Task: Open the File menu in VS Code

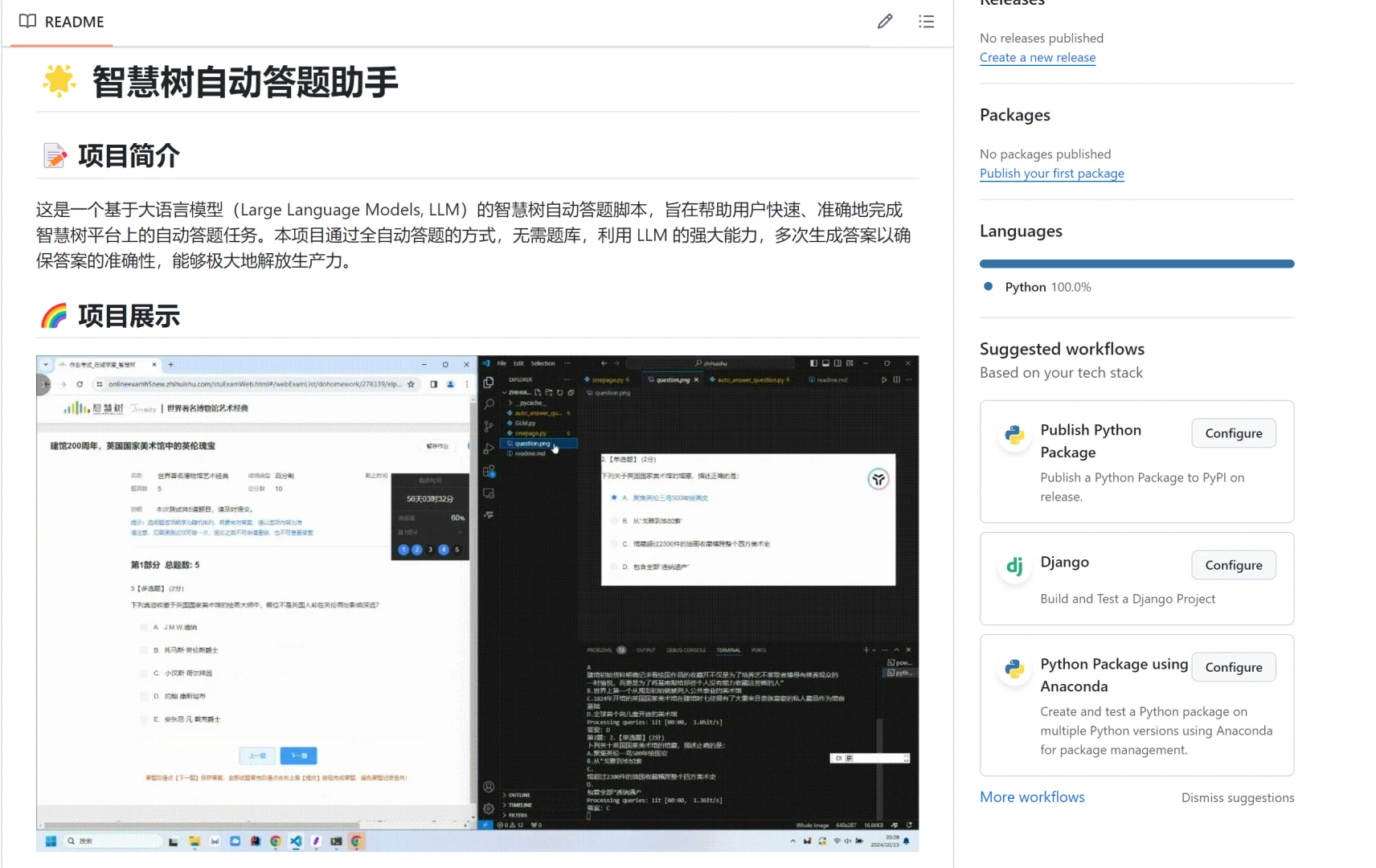Action: pyautogui.click(x=502, y=363)
